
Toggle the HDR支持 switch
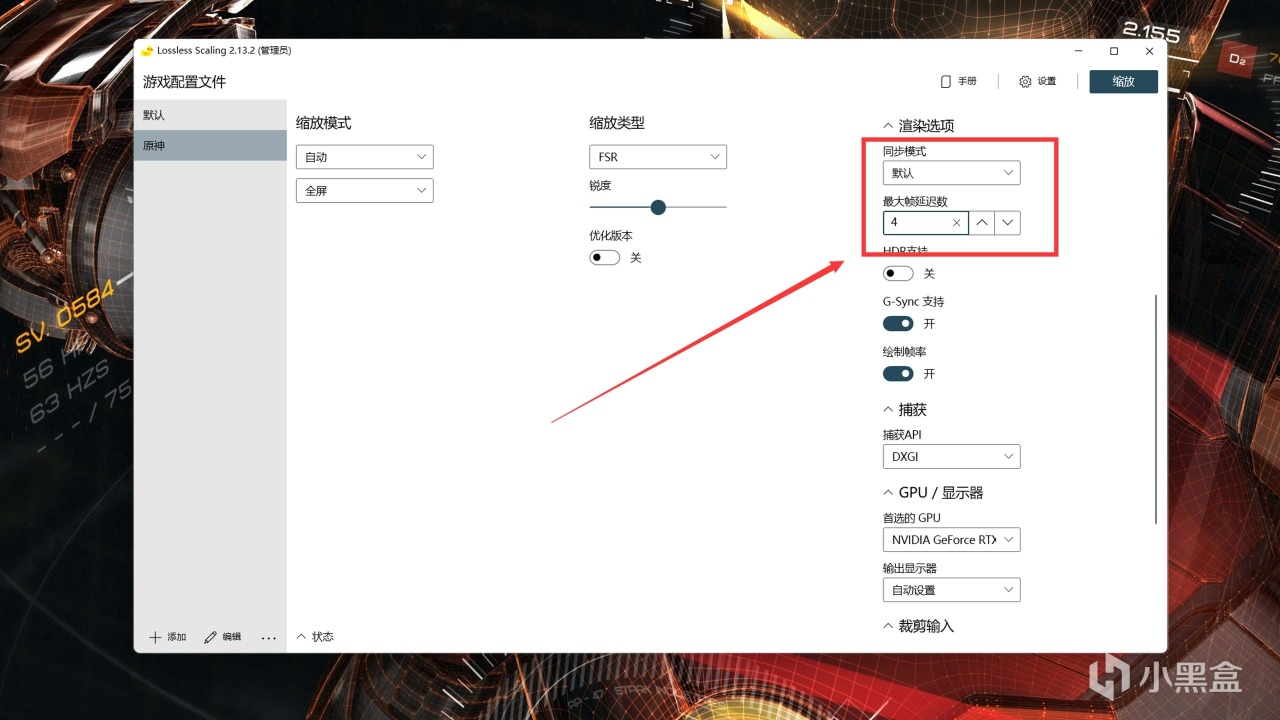[898, 273]
